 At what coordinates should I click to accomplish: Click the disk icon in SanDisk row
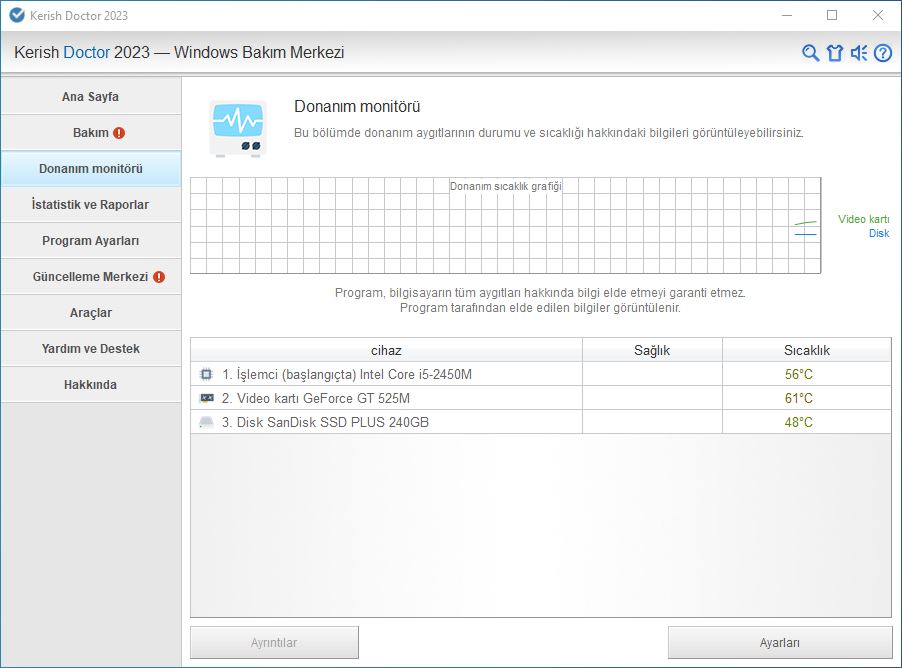coord(206,422)
